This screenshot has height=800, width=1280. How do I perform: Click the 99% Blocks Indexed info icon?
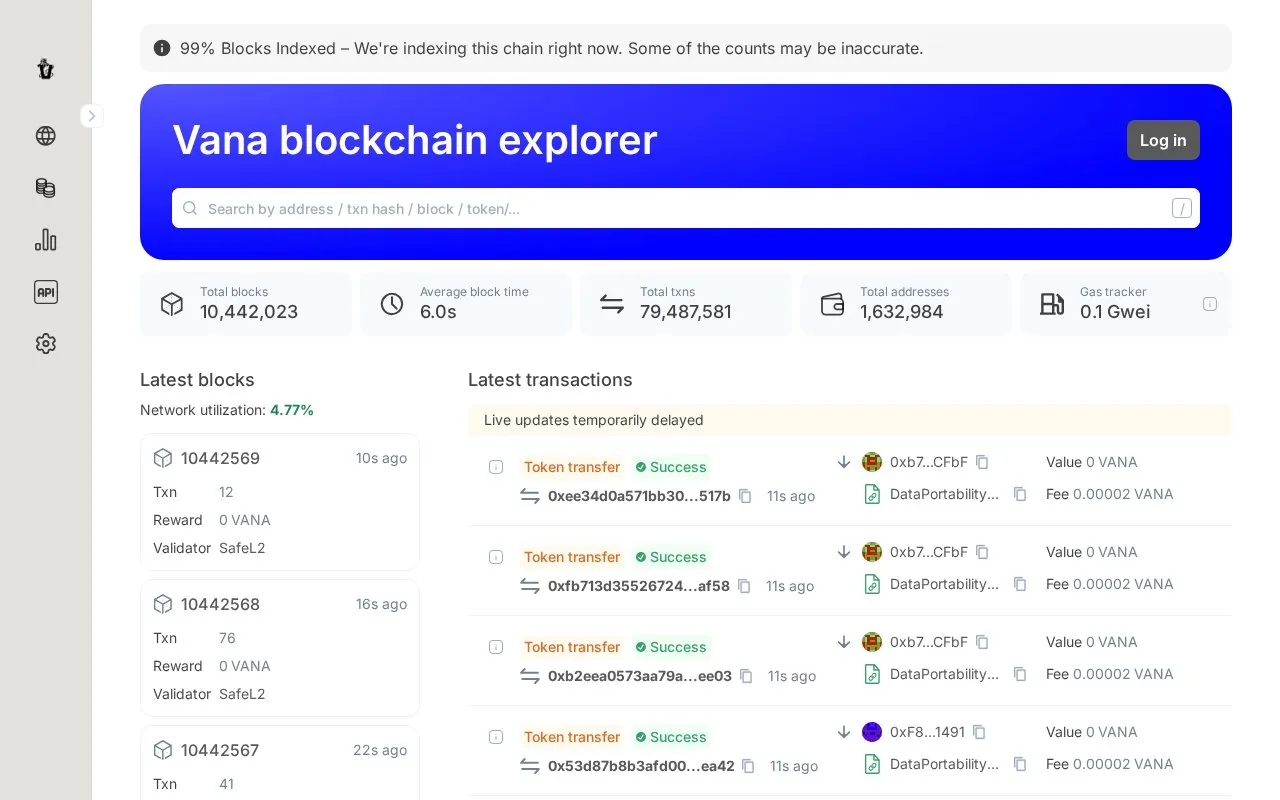coord(162,48)
